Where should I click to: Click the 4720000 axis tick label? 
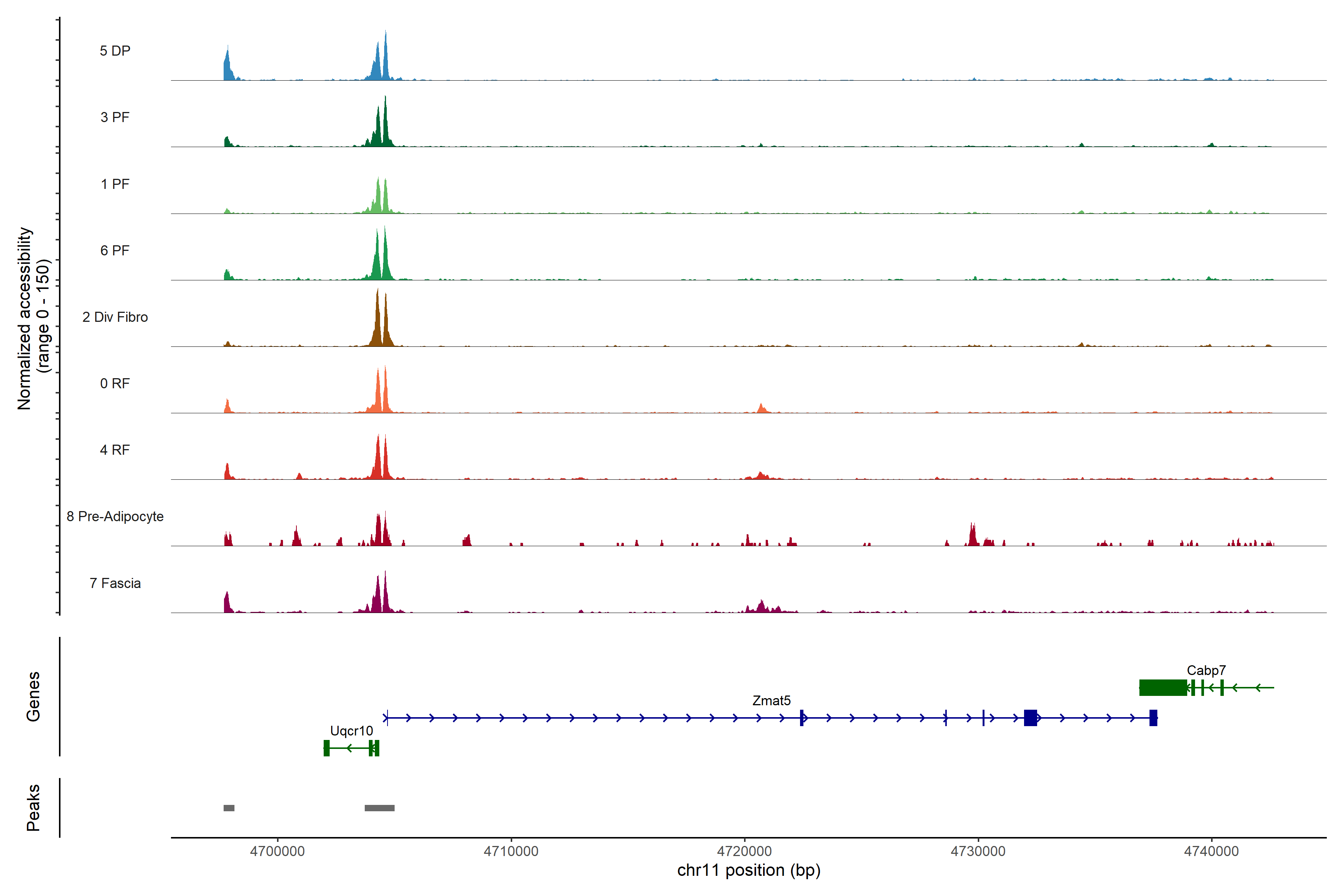pyautogui.click(x=744, y=851)
